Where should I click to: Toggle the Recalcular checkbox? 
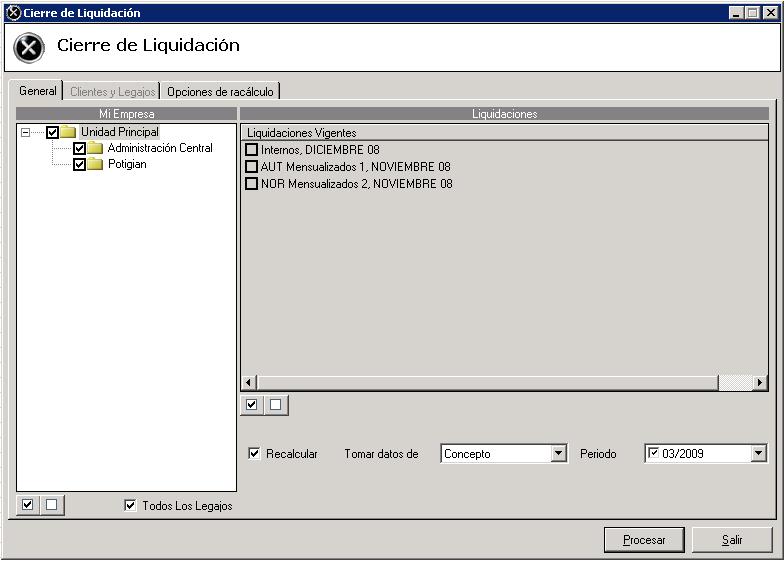coord(254,454)
